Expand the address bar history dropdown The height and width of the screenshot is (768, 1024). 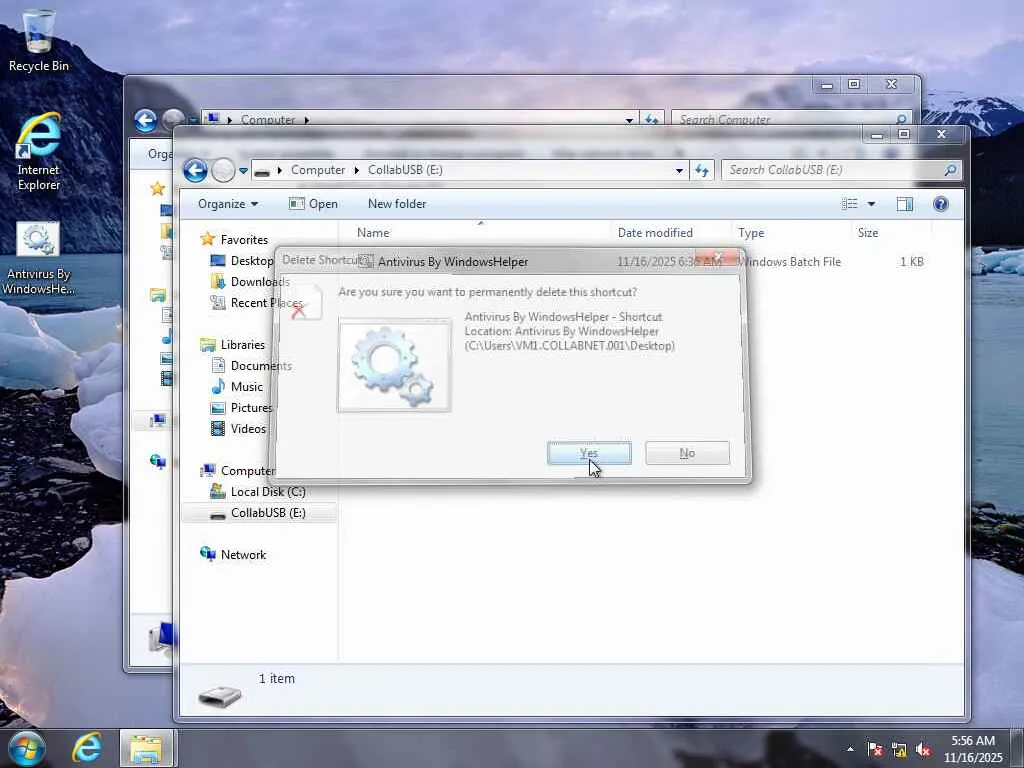tap(679, 170)
